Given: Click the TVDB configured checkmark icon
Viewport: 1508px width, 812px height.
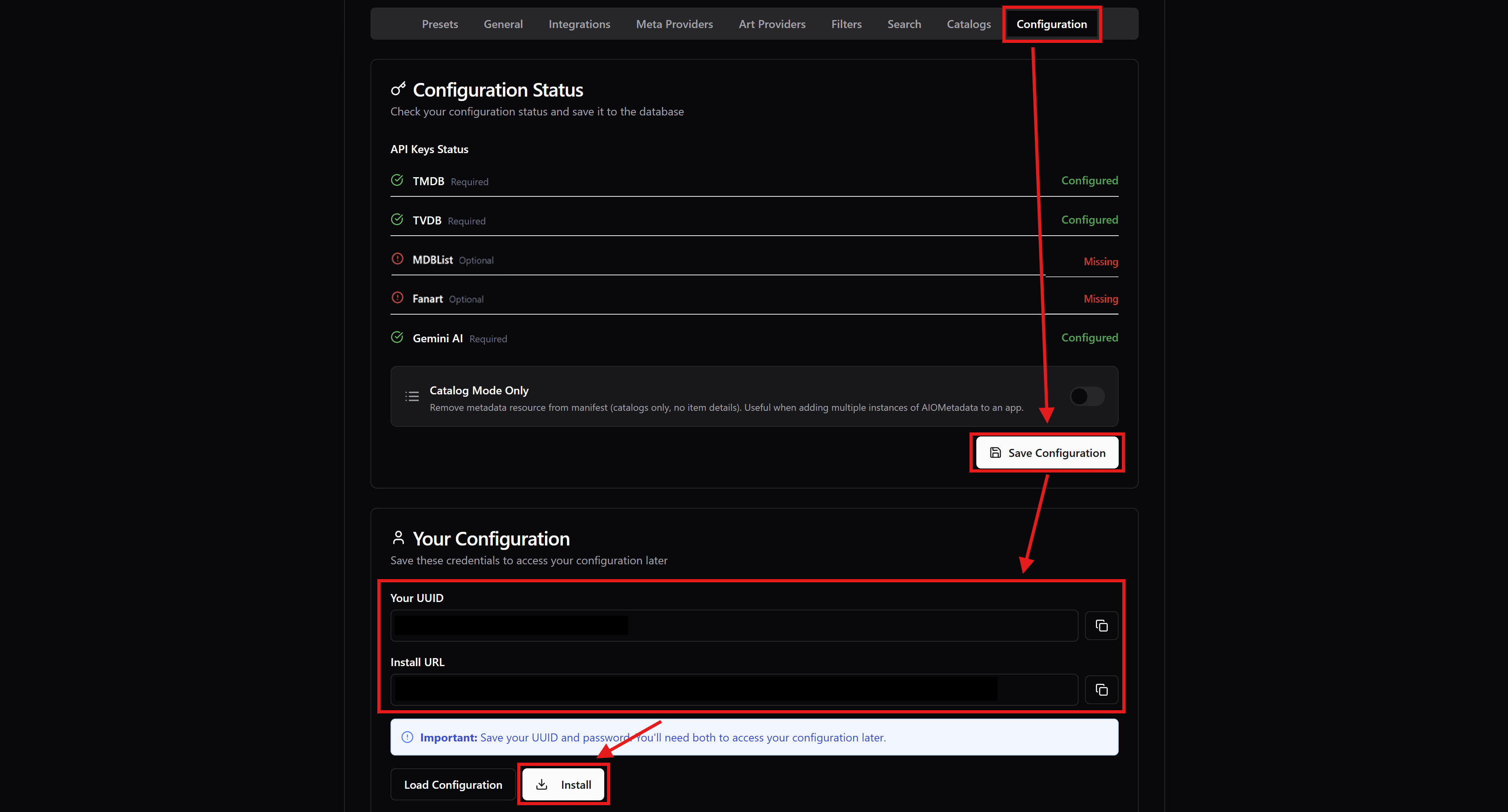Looking at the screenshot, I should pos(397,219).
